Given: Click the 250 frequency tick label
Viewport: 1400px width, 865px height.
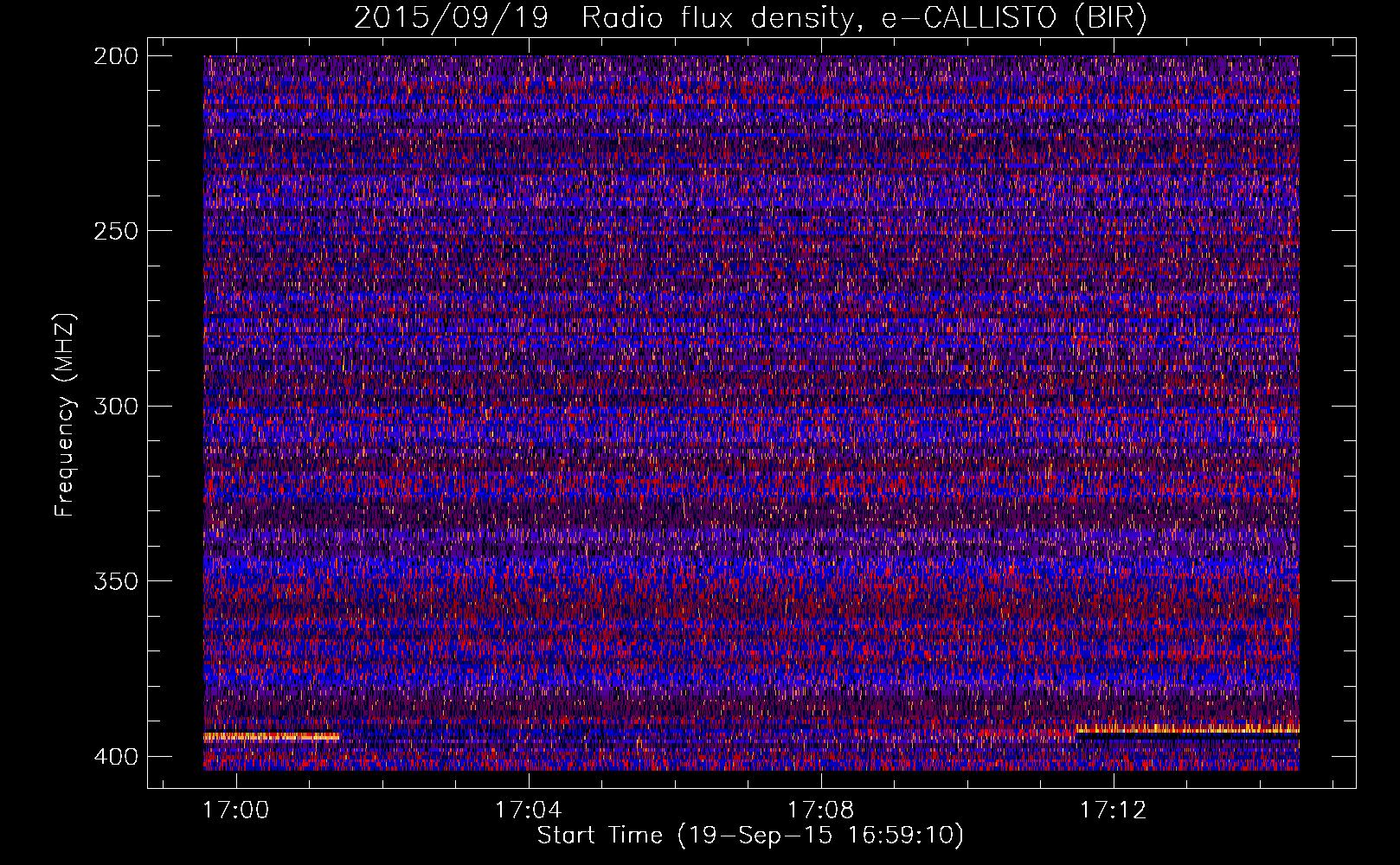Looking at the screenshot, I should (115, 231).
